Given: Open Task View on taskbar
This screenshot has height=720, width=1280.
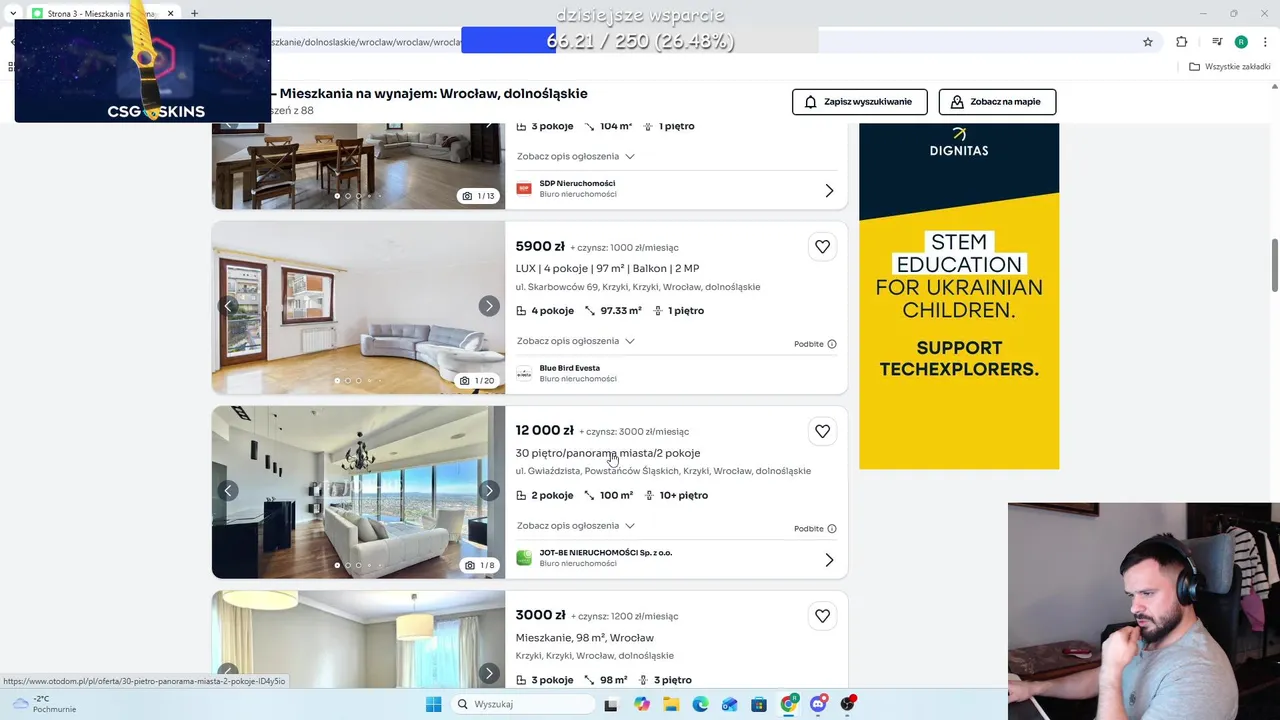Looking at the screenshot, I should pos(611,704).
